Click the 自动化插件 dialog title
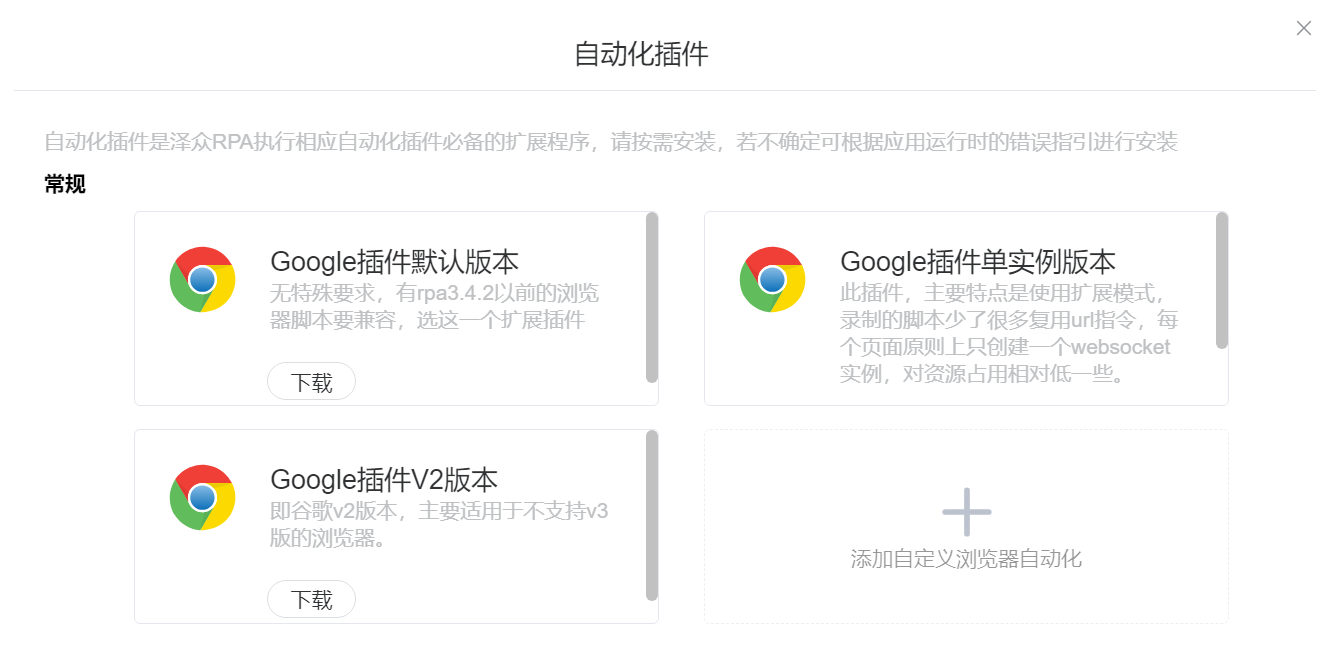1332x645 pixels. pyautogui.click(x=641, y=54)
